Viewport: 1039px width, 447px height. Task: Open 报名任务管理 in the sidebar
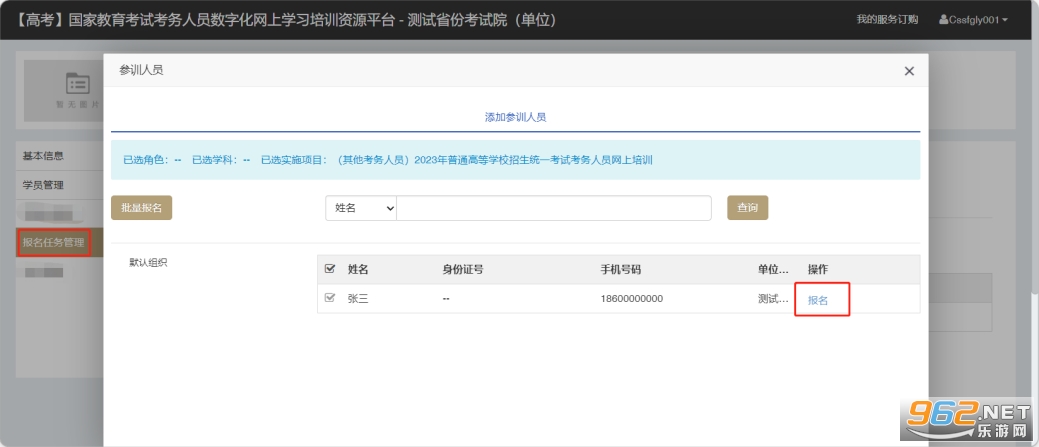[54, 242]
